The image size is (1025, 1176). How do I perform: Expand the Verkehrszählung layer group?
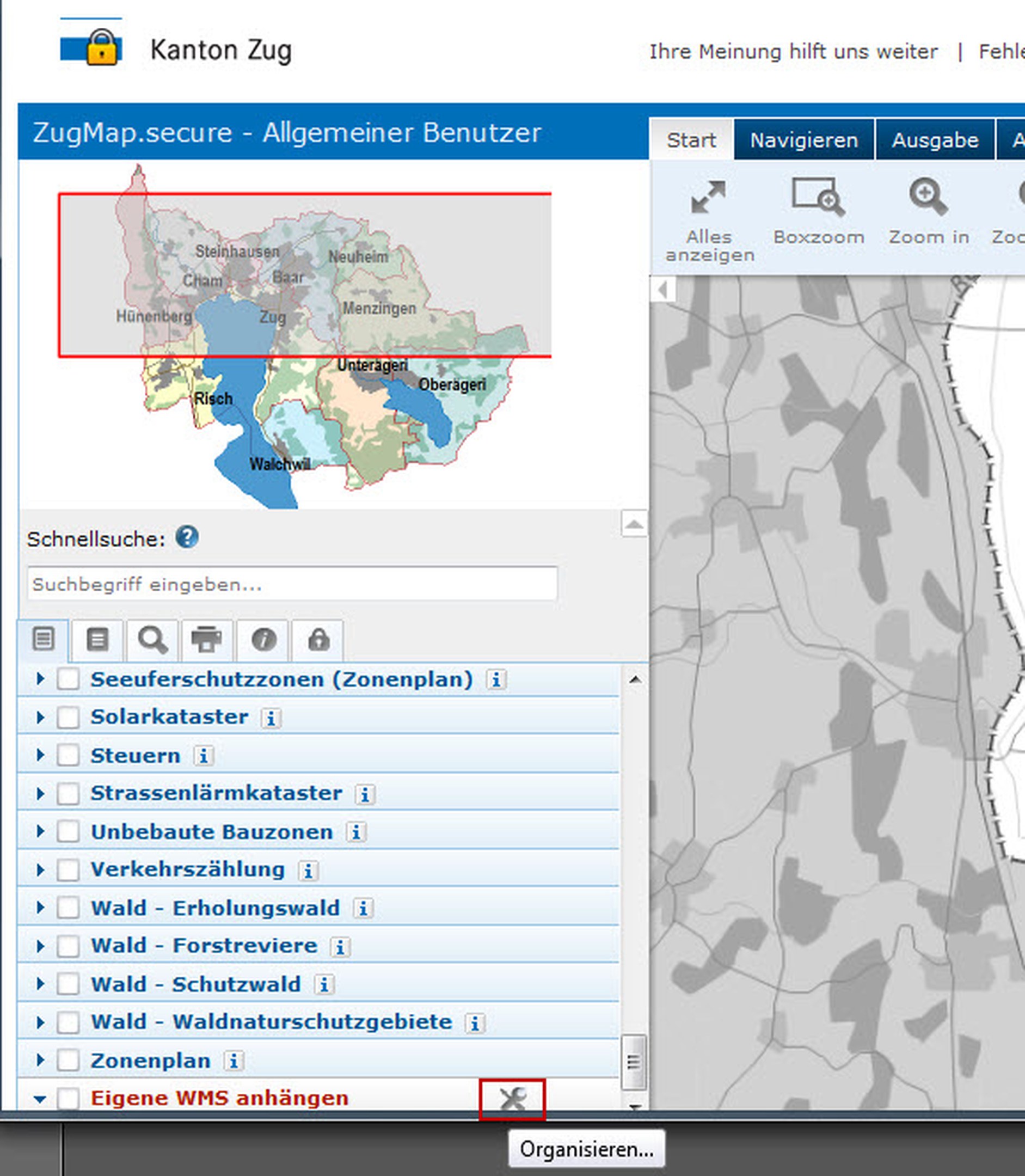tap(40, 870)
